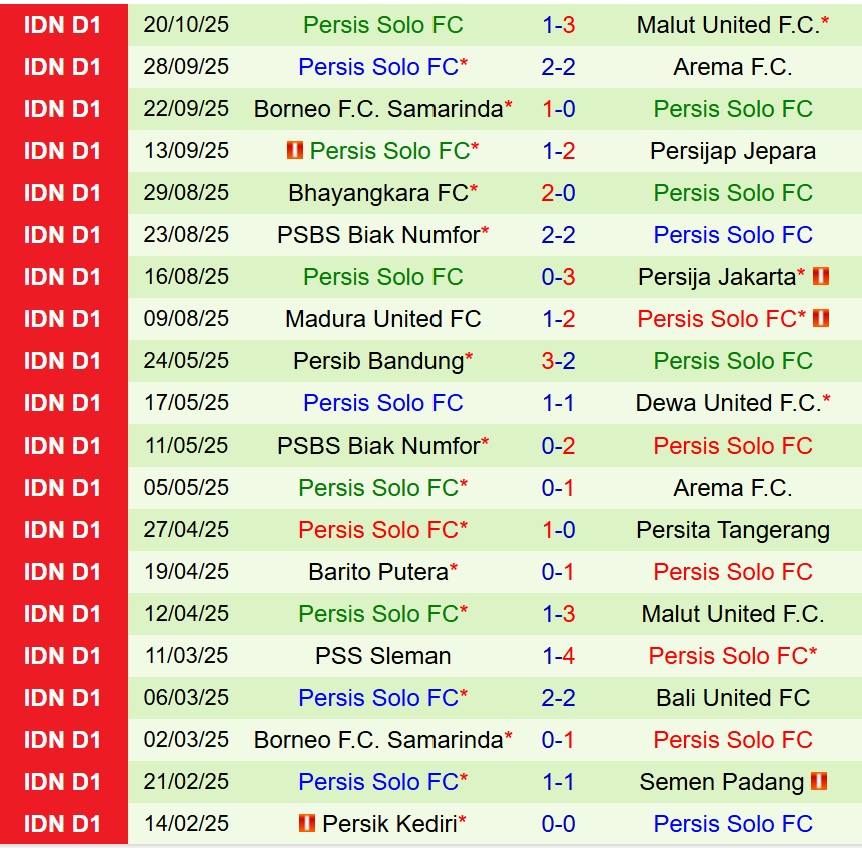
Task: Click IDN D1 league label on 14/02/25 row
Action: coord(63,824)
